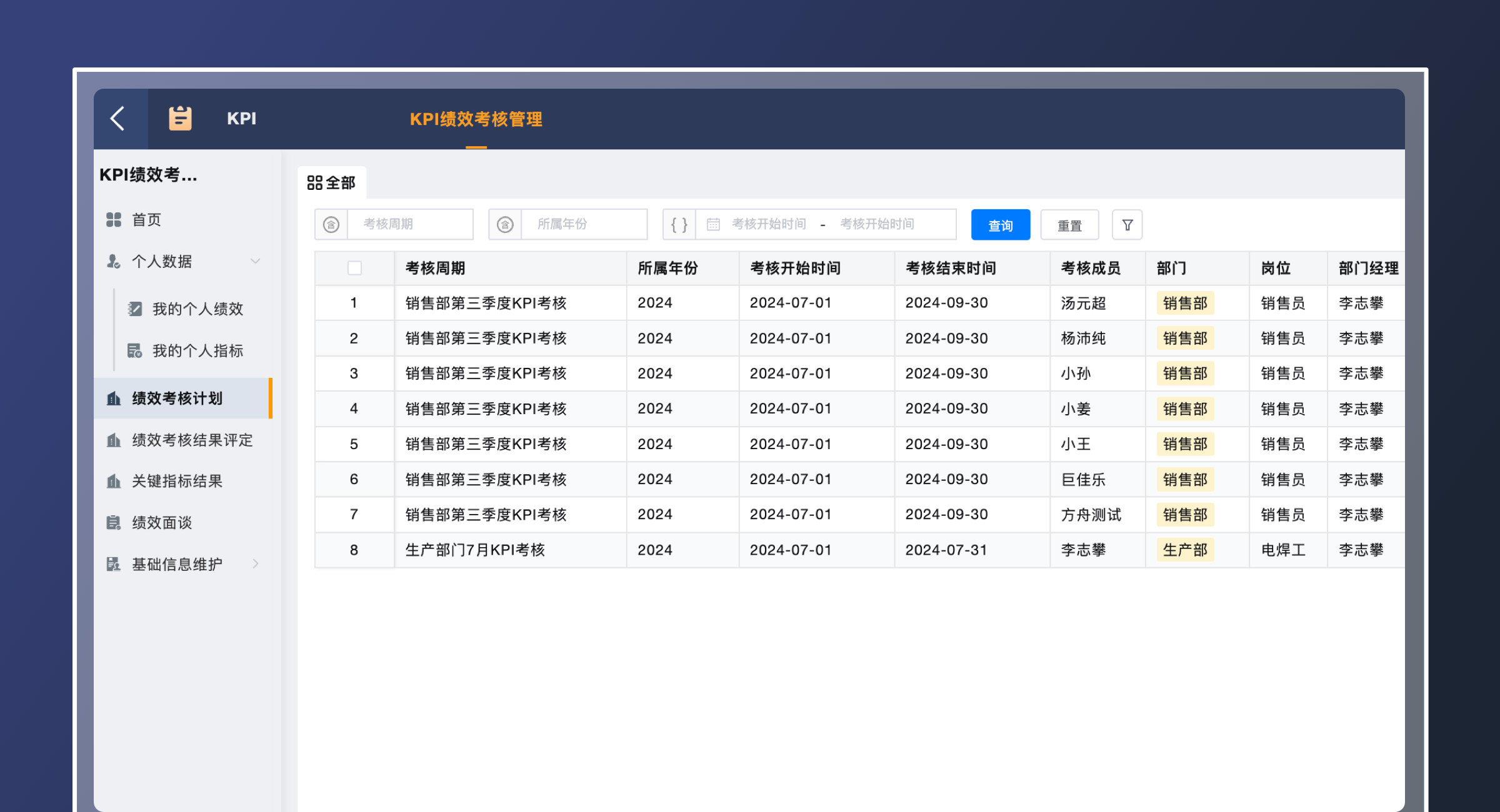The image size is (1500, 812).
Task: Click the 我的个人绩效 icon
Action: [135, 309]
